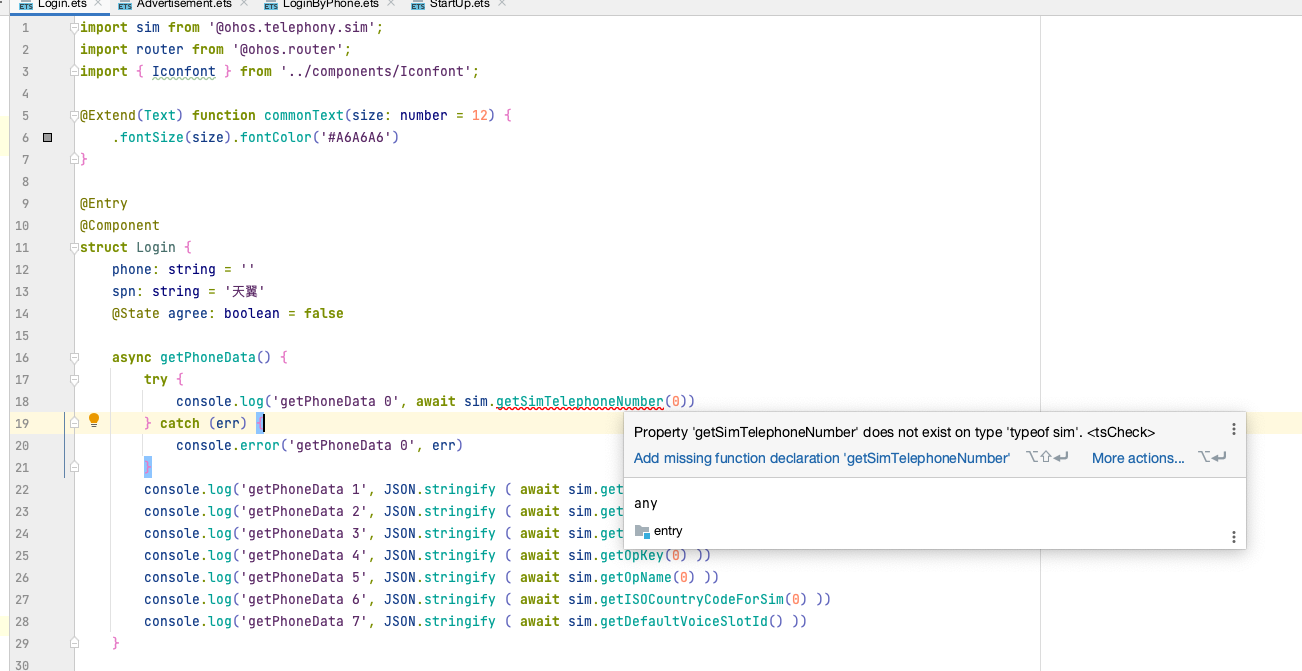The width and height of the screenshot is (1302, 671).
Task: Click the 'entry' module name in popup
Action: point(668,531)
